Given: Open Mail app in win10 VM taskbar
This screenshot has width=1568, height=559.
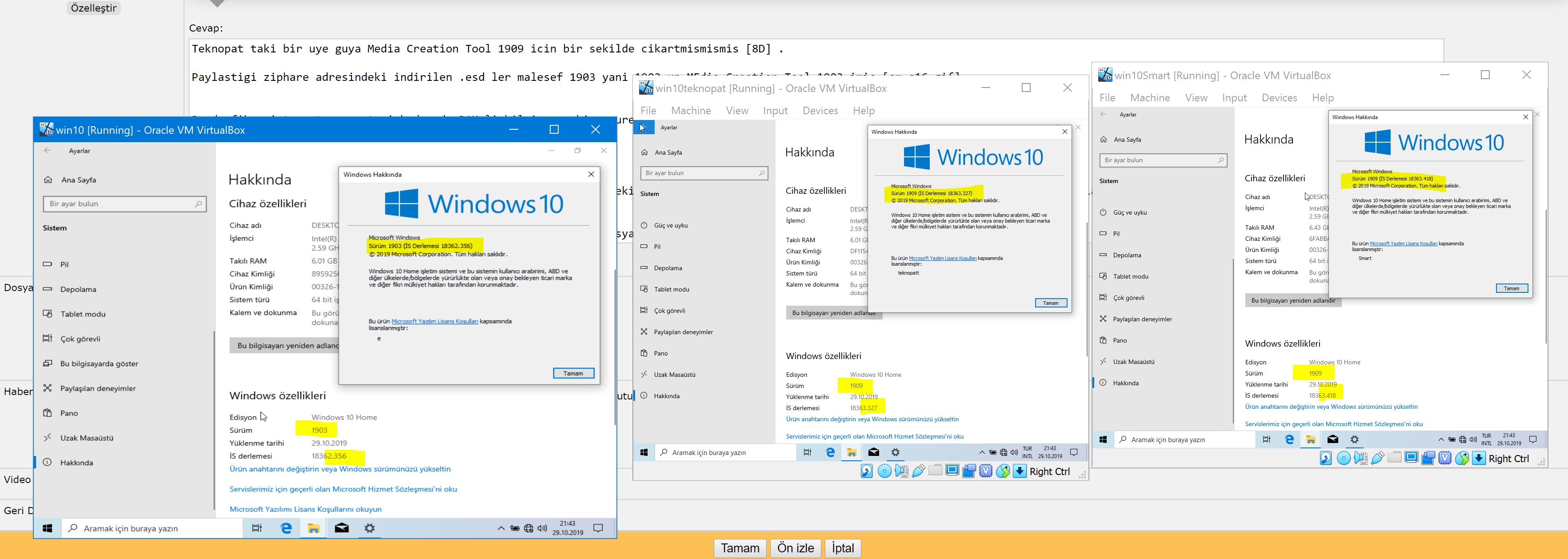Looking at the screenshot, I should tap(341, 528).
